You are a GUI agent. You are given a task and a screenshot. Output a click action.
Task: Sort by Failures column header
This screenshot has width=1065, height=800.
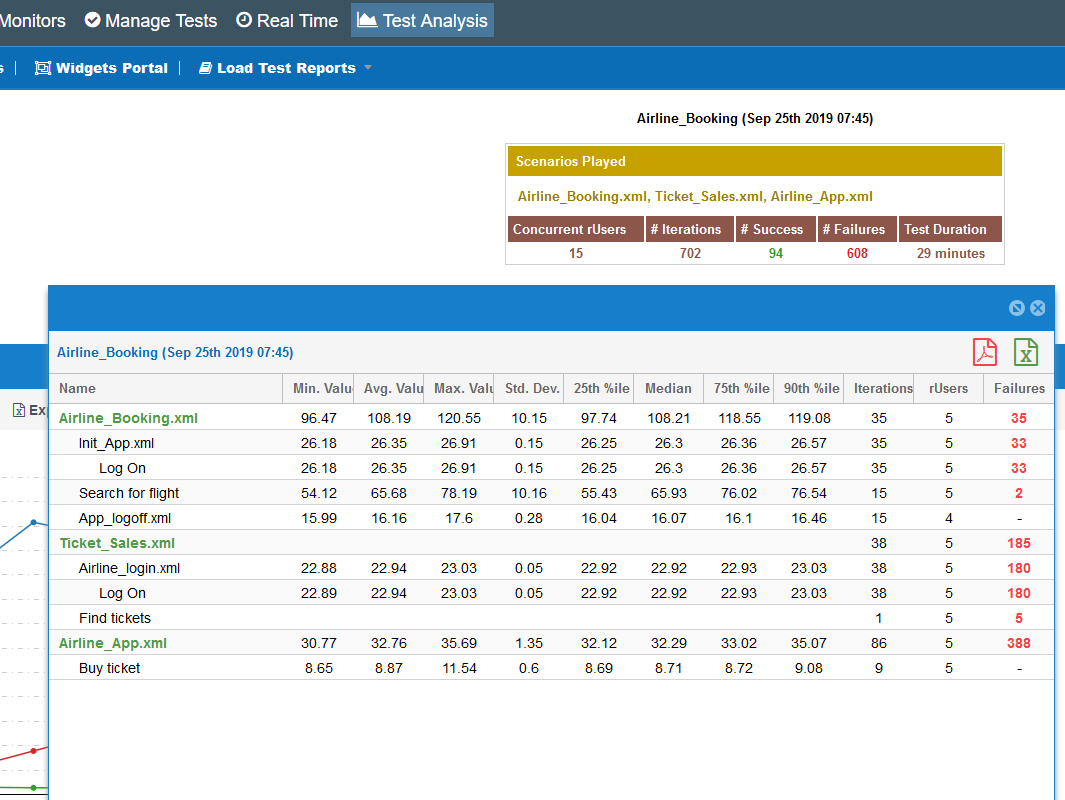point(1019,388)
